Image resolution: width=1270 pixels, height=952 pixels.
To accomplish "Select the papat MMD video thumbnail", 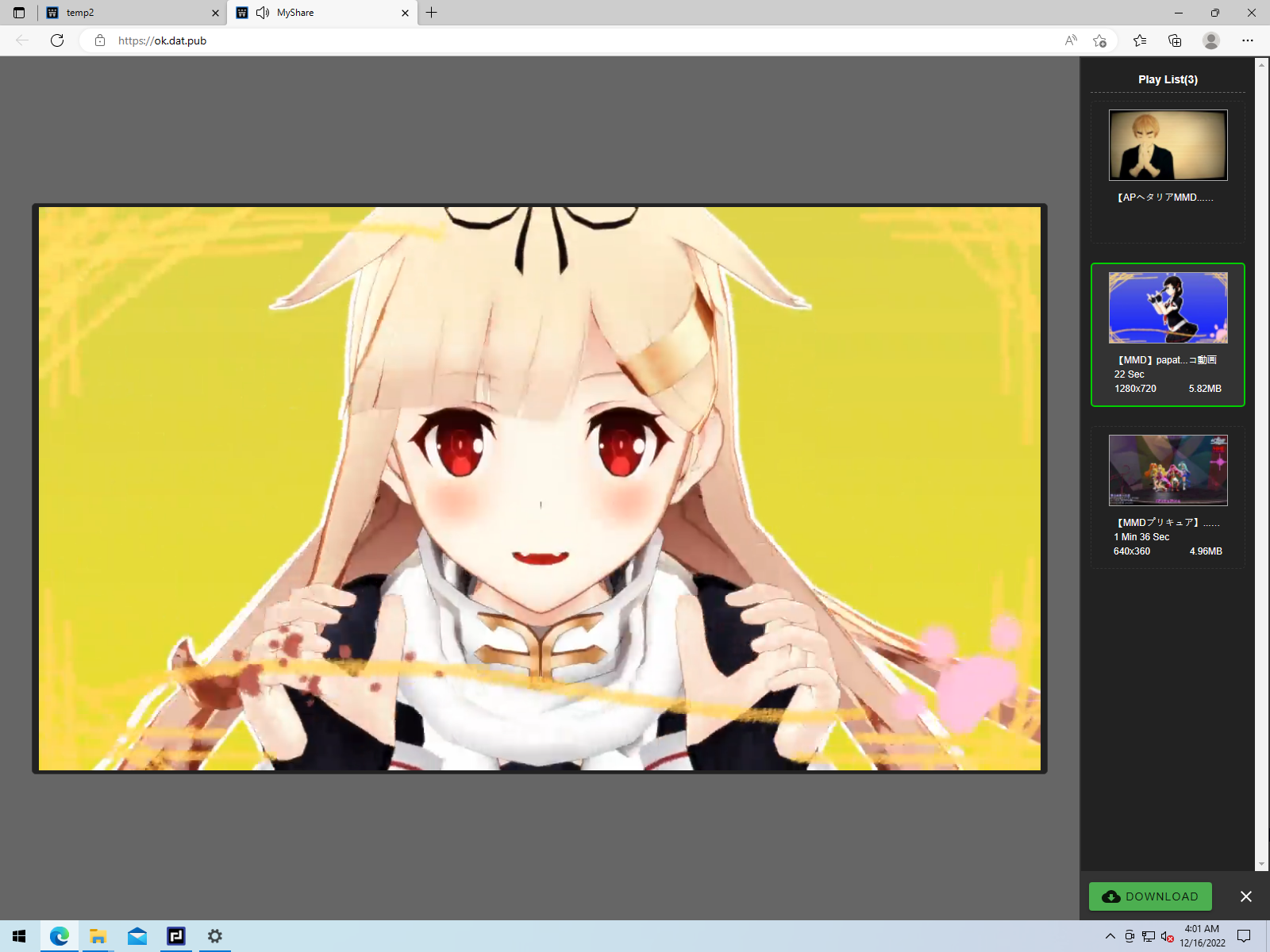I will [x=1168, y=308].
